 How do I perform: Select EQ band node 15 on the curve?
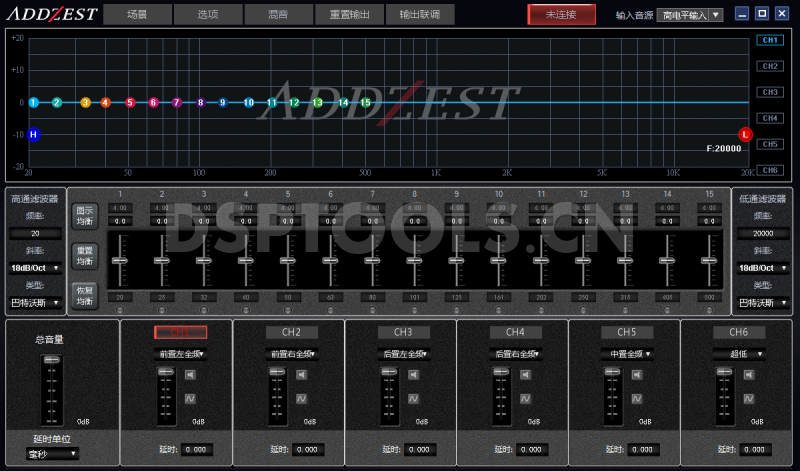tap(366, 102)
